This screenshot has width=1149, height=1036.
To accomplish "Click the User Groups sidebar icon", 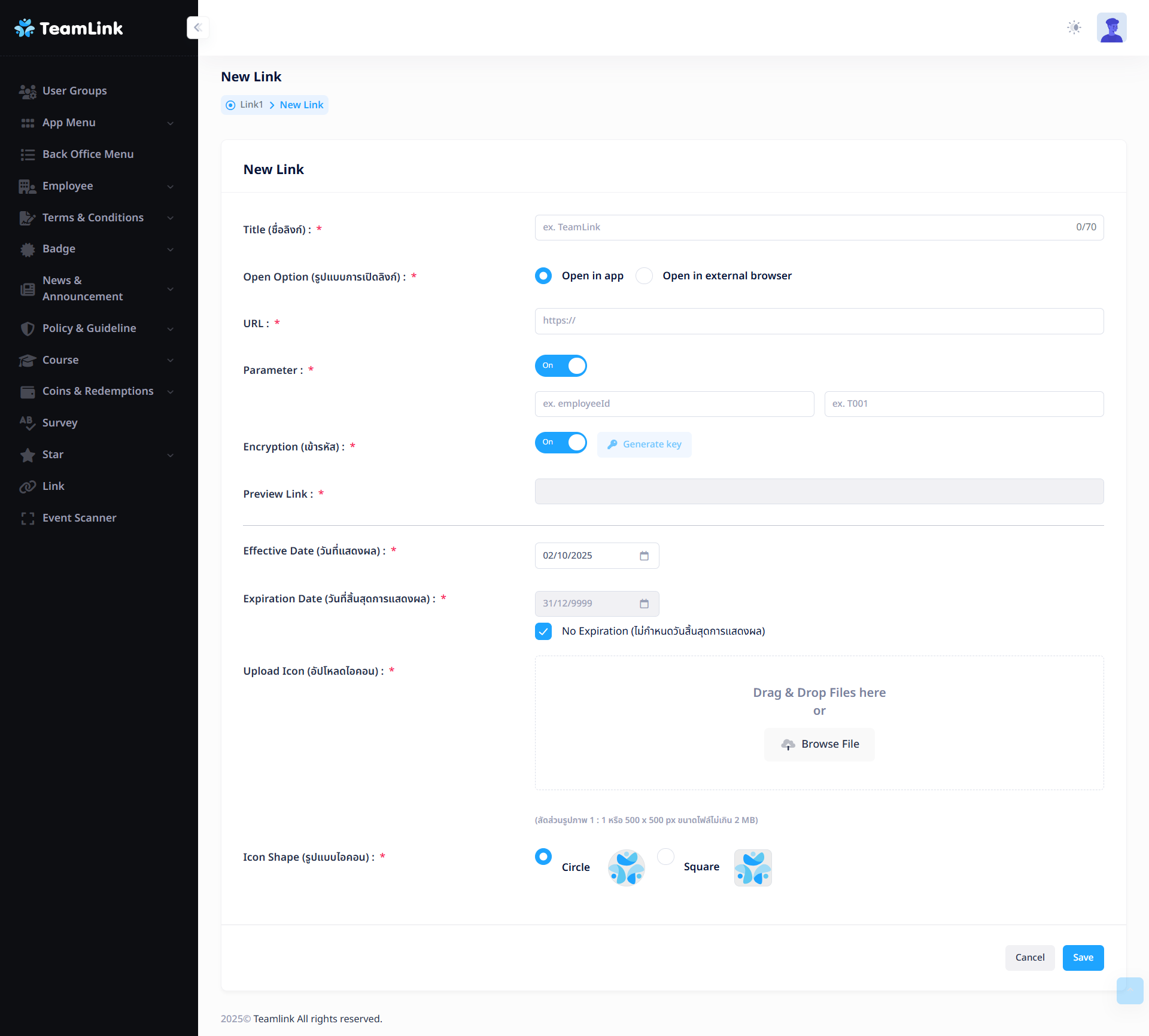I will 28,91.
